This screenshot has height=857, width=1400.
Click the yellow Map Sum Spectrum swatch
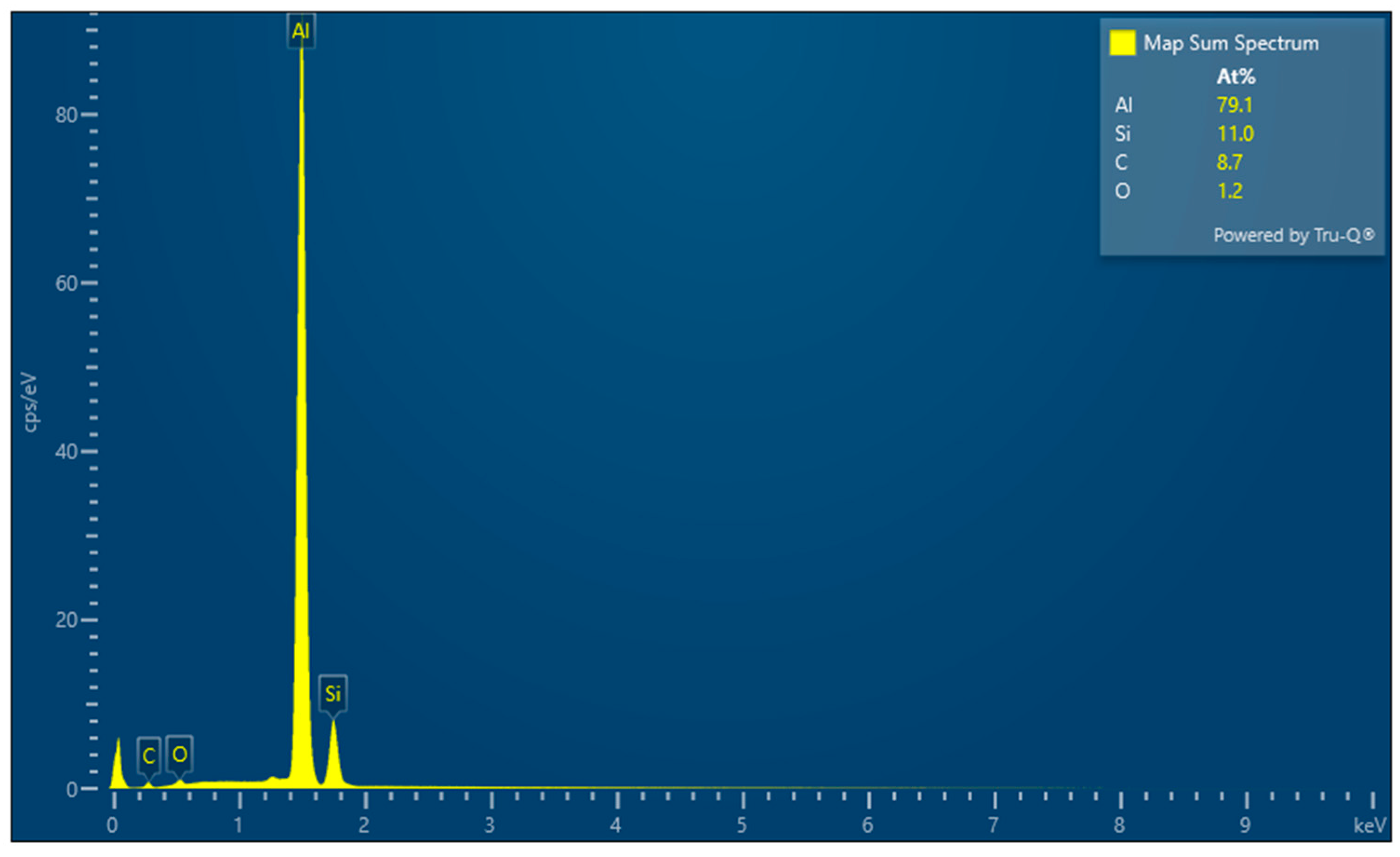[1122, 43]
